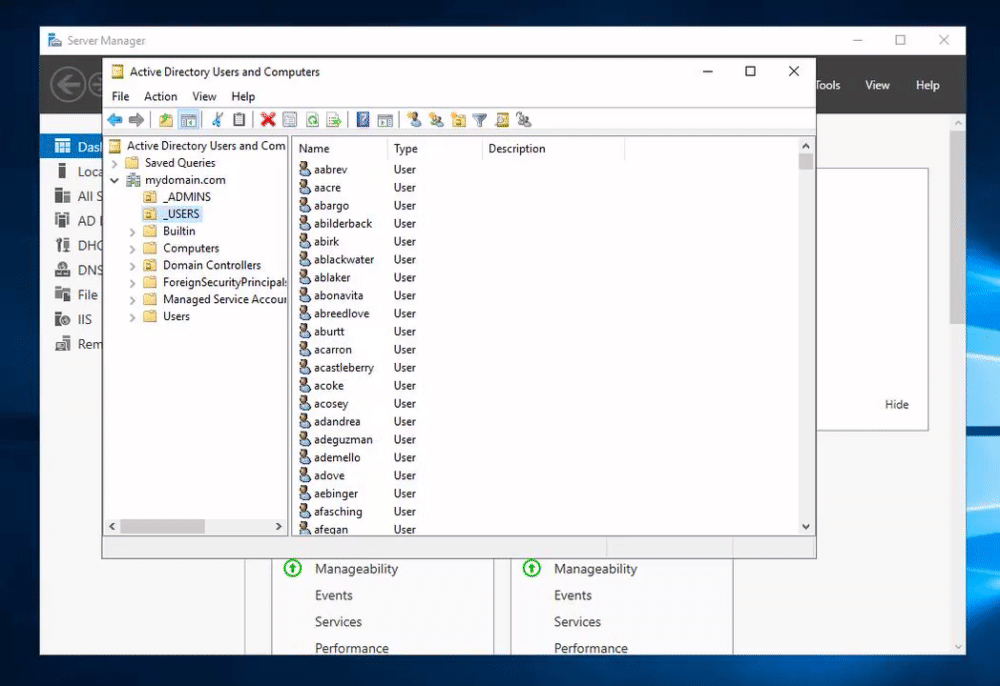Screen dimensions: 1000x686
Task: Click the blue Back arrow in ADUC toolbar
Action: coord(115,120)
